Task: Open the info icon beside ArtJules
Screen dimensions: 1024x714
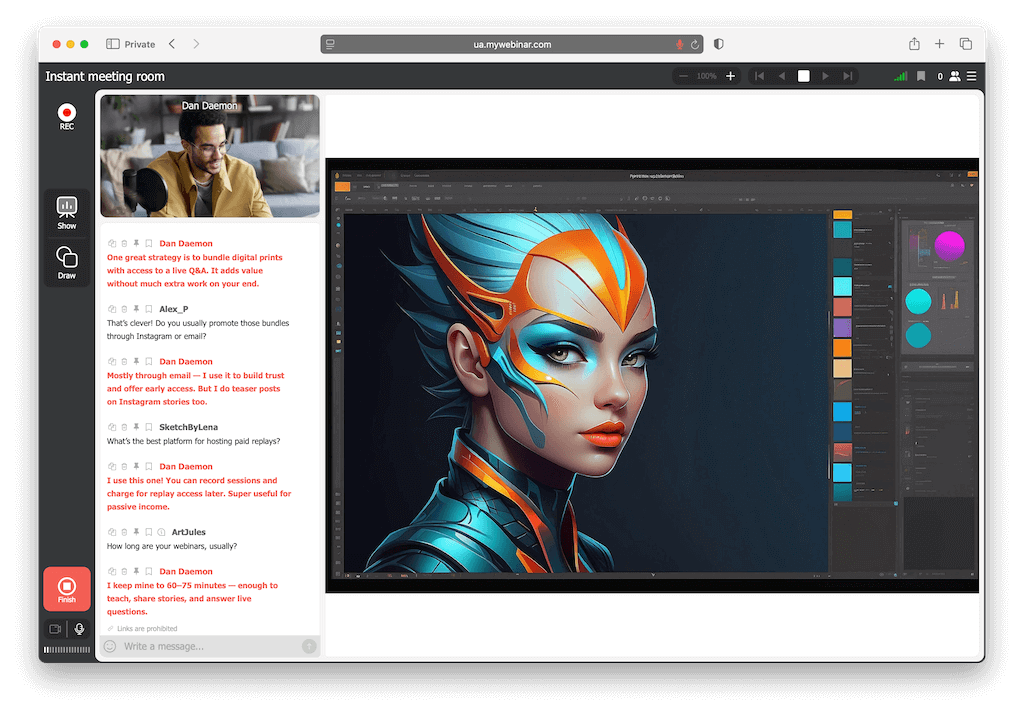Action: [161, 532]
